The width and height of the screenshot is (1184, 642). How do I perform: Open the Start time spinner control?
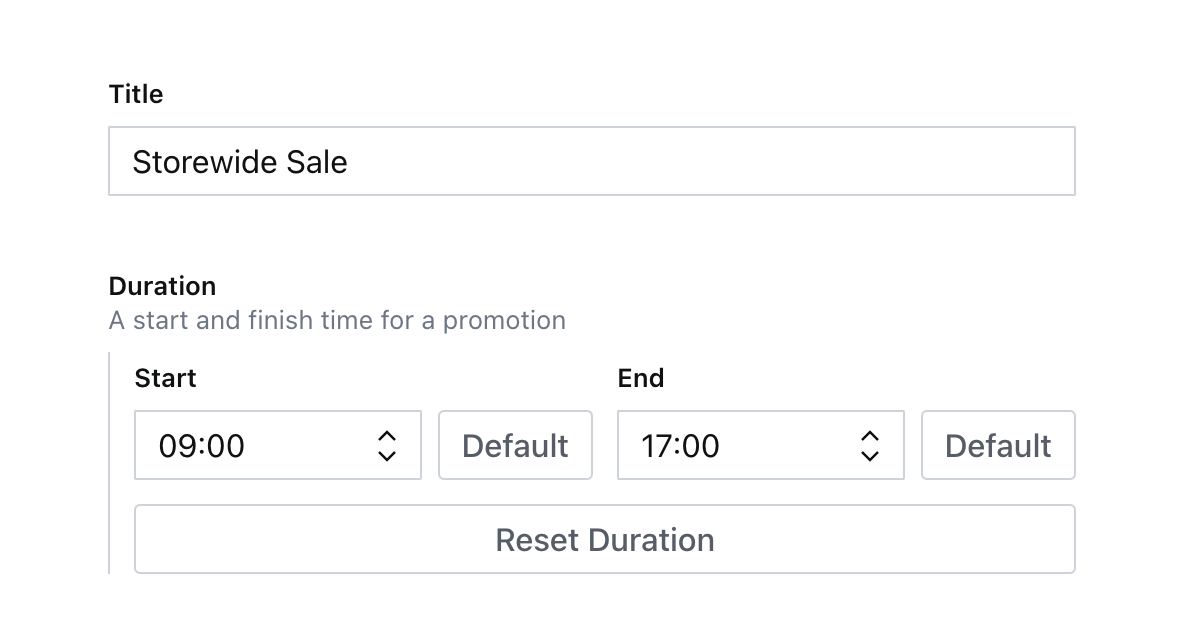[x=386, y=445]
